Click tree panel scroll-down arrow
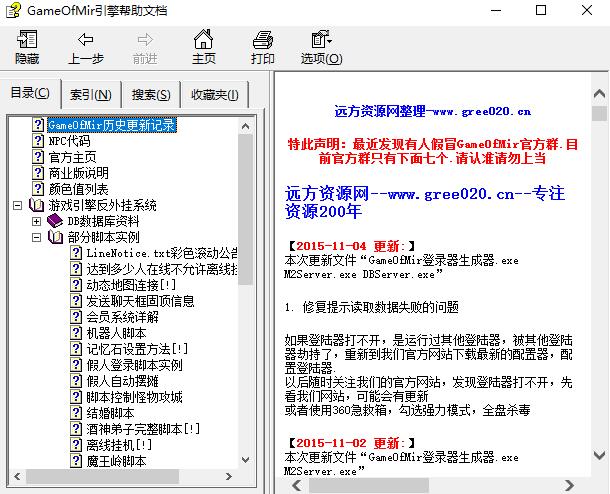 click(245, 460)
